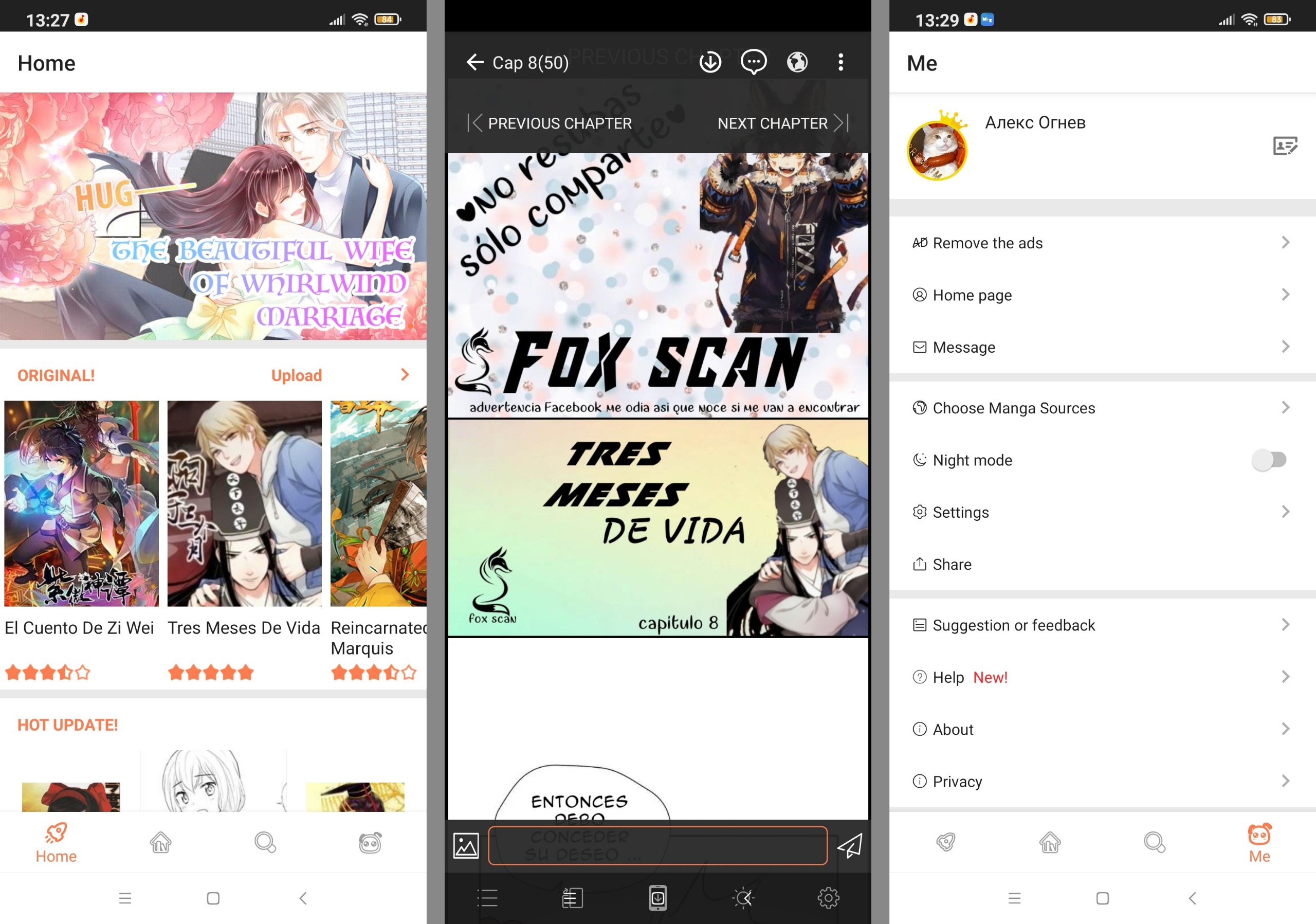Tap the globe language icon
This screenshot has width=1316, height=924.
(x=800, y=62)
